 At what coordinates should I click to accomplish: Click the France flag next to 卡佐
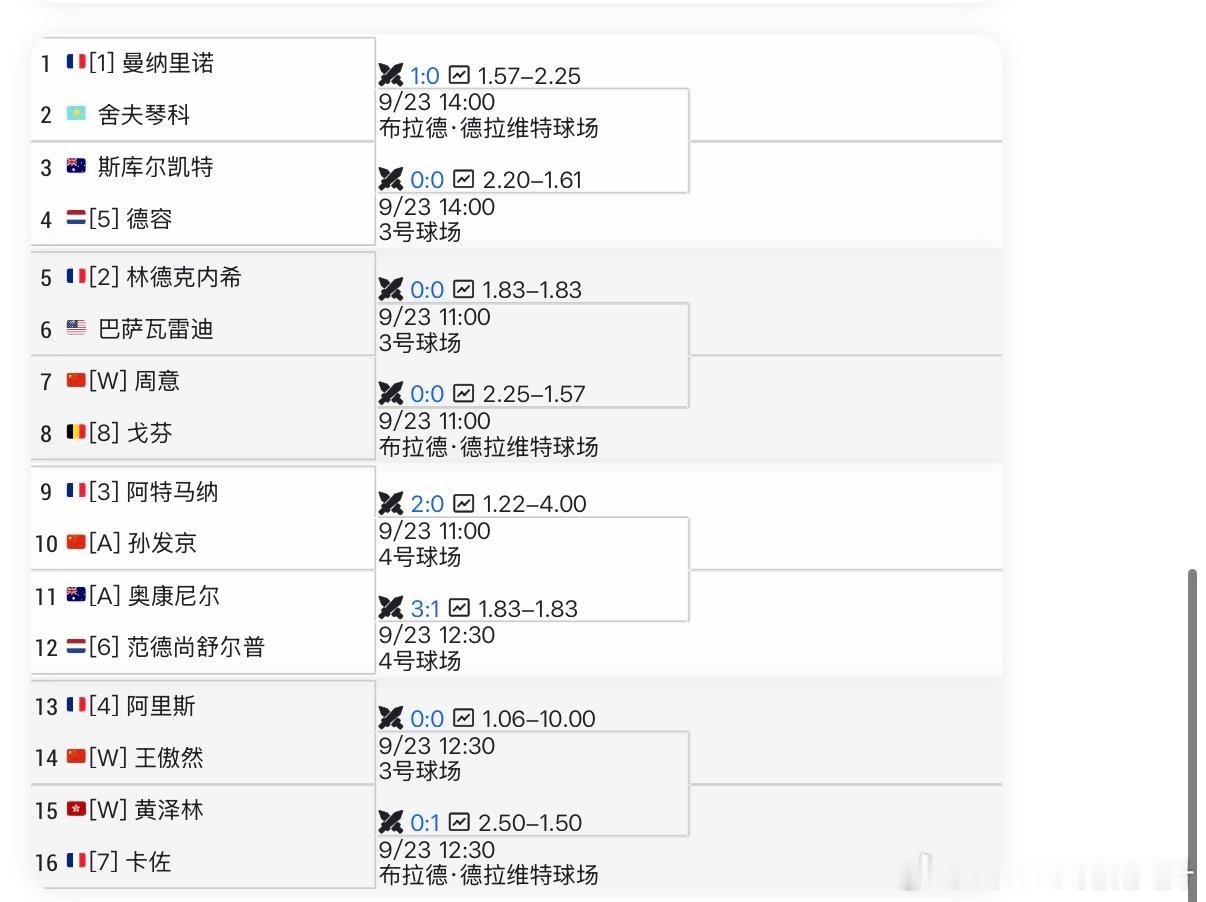pyautogui.click(x=76, y=861)
